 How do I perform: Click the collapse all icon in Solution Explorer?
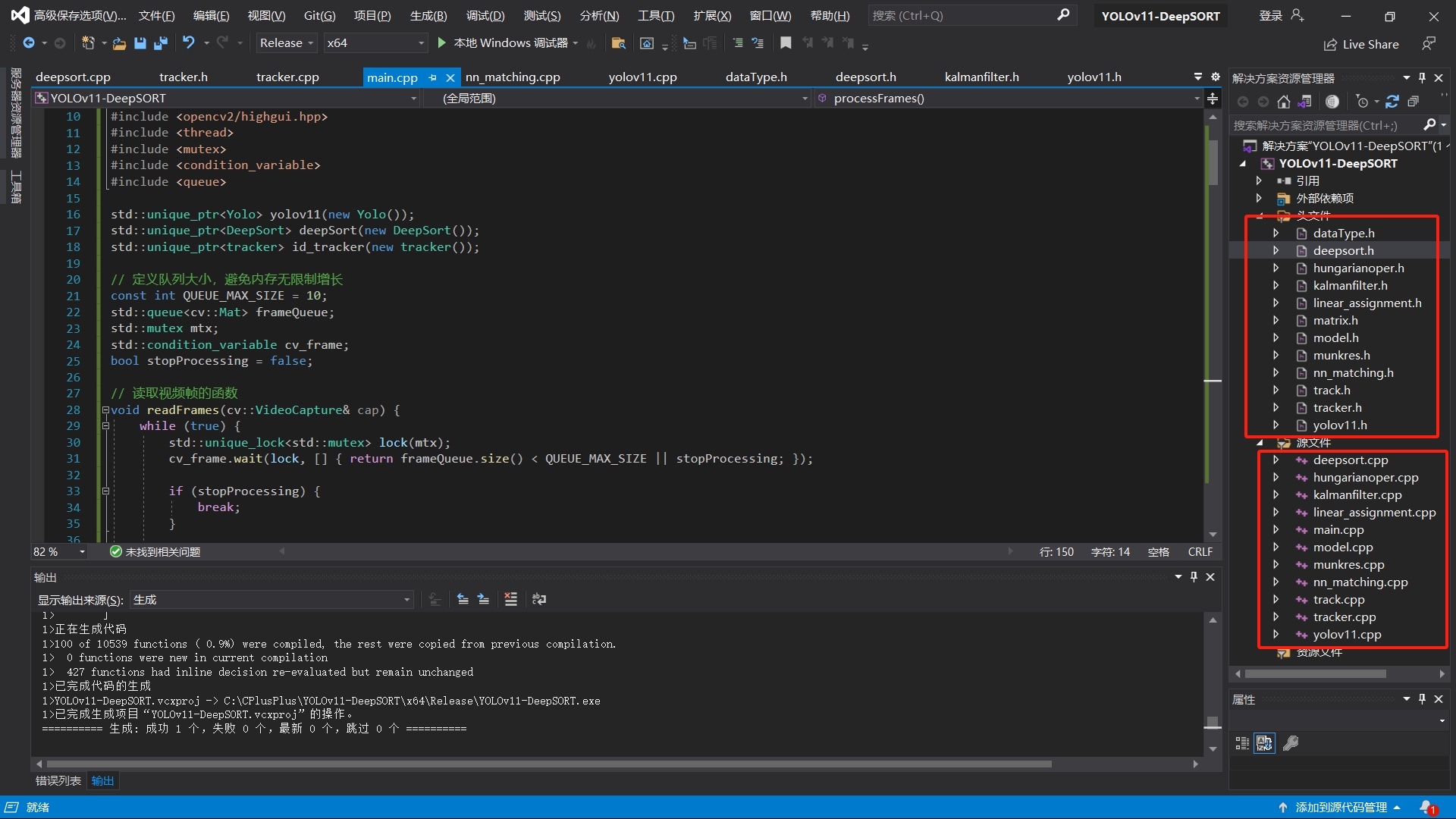coord(1413,102)
